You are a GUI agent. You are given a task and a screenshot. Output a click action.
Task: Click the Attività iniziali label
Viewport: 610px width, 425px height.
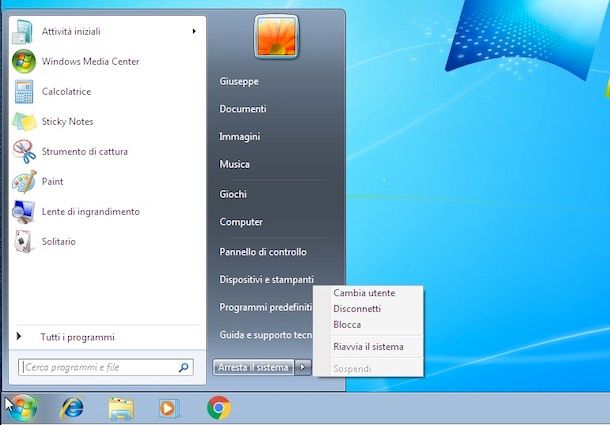(71, 31)
